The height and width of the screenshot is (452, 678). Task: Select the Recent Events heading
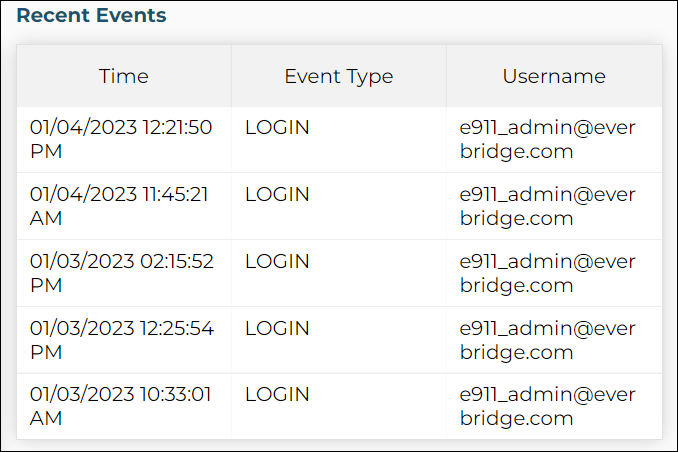91,15
